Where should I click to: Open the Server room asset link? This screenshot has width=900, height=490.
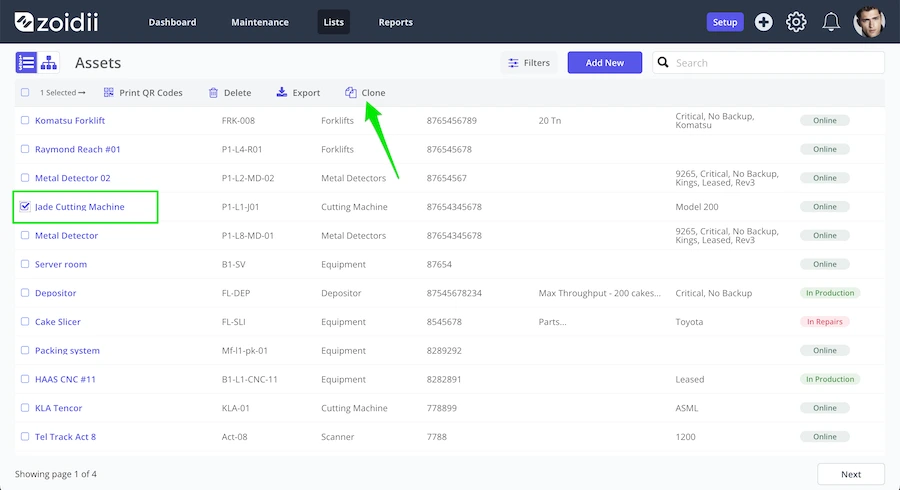pyautogui.click(x=61, y=265)
